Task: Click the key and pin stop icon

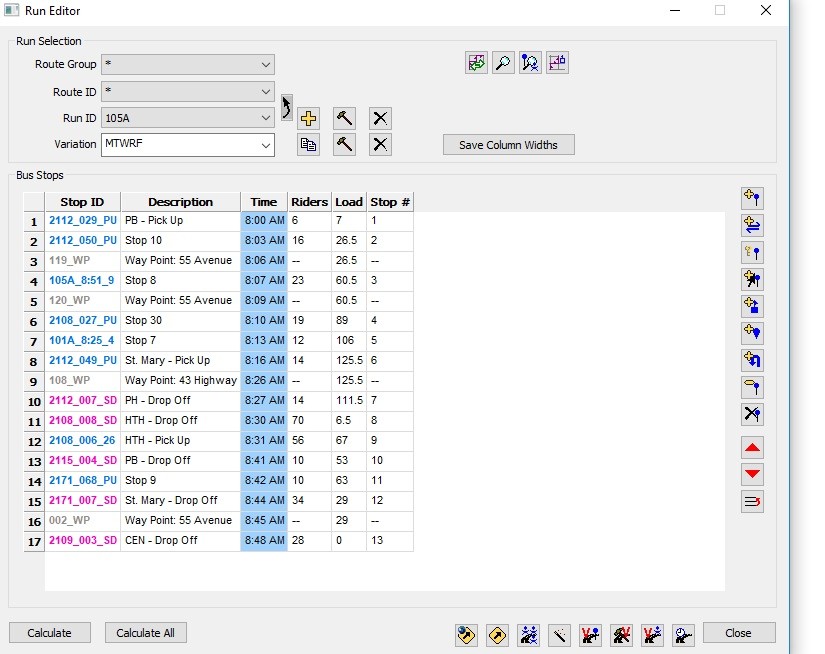Action: coord(752,253)
